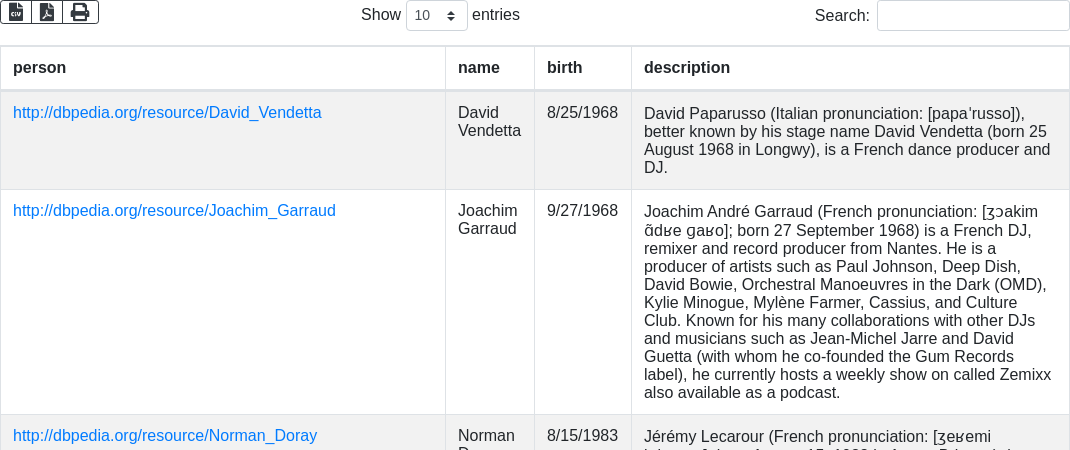Click Joachim André Garraud description text

[846, 301]
